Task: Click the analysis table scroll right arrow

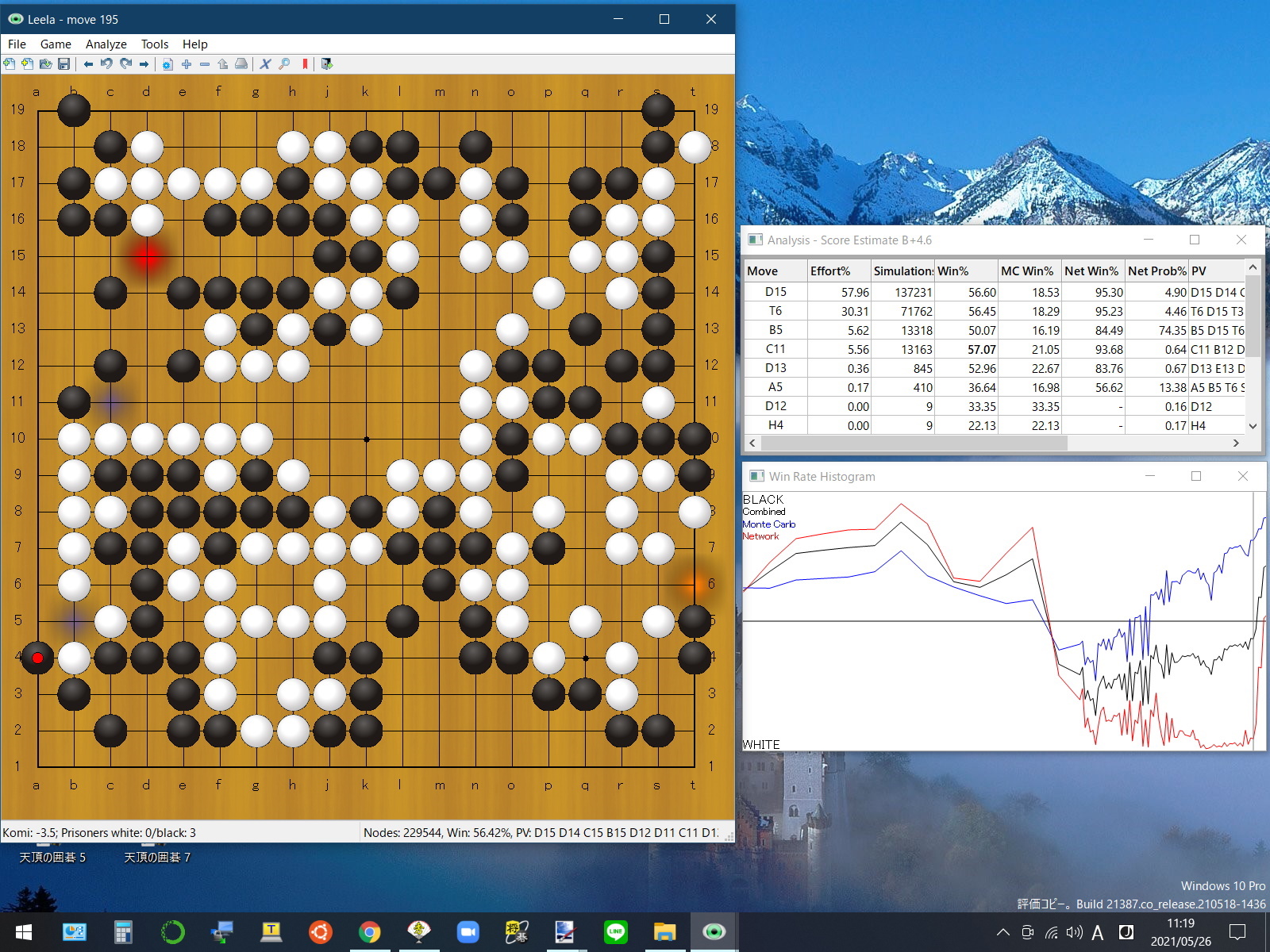Action: point(1236,443)
